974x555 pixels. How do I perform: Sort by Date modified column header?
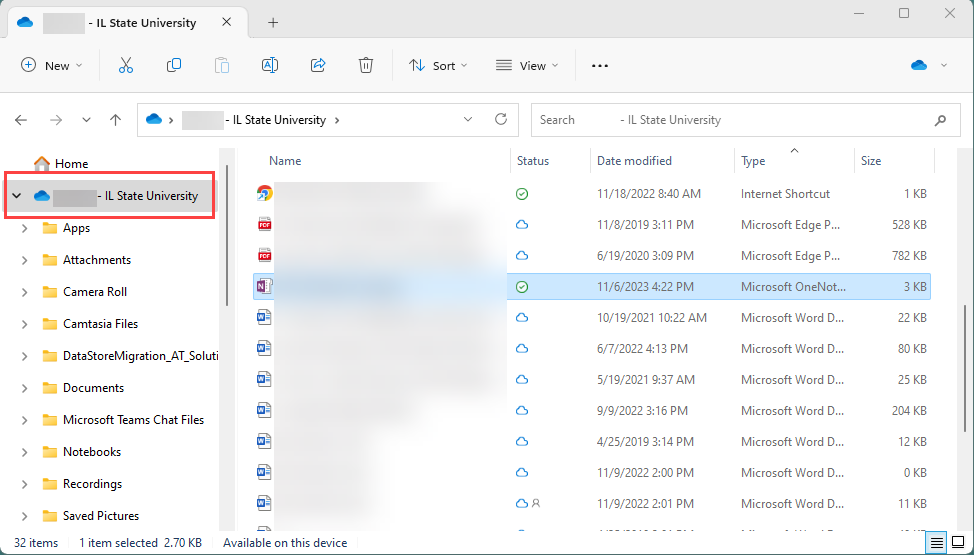pyautogui.click(x=634, y=160)
